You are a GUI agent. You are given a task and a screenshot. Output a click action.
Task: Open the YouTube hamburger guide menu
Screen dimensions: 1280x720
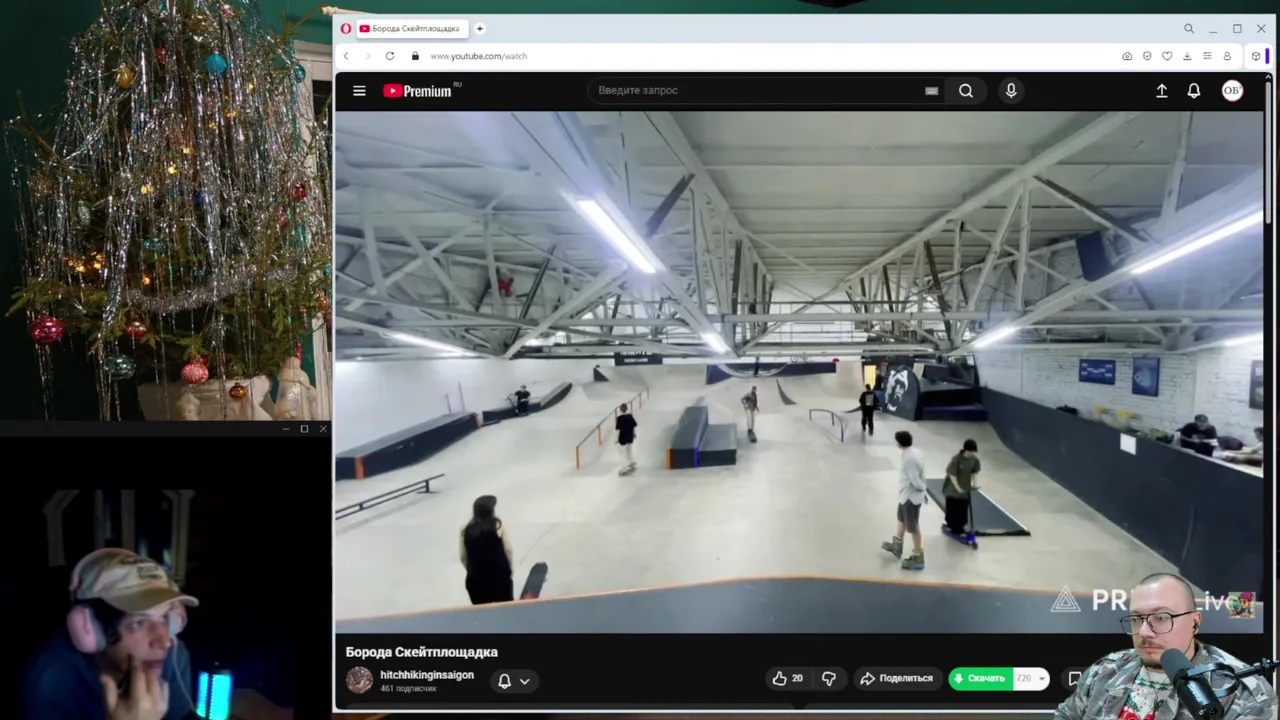click(x=359, y=91)
